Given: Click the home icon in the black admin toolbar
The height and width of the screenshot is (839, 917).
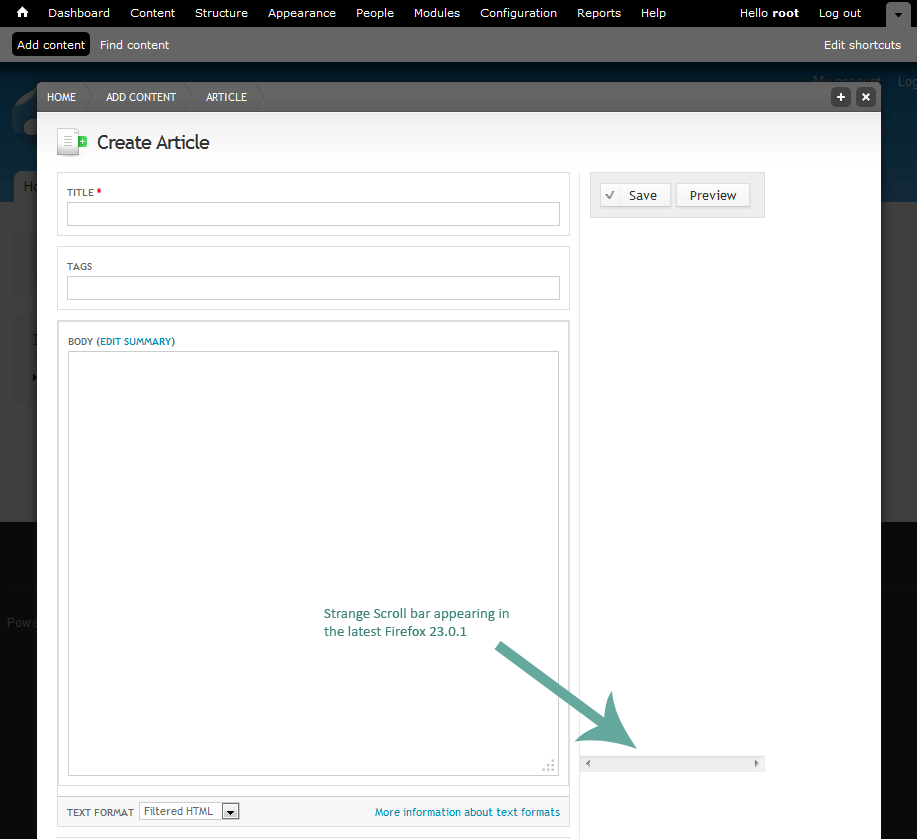Looking at the screenshot, I should (x=22, y=13).
